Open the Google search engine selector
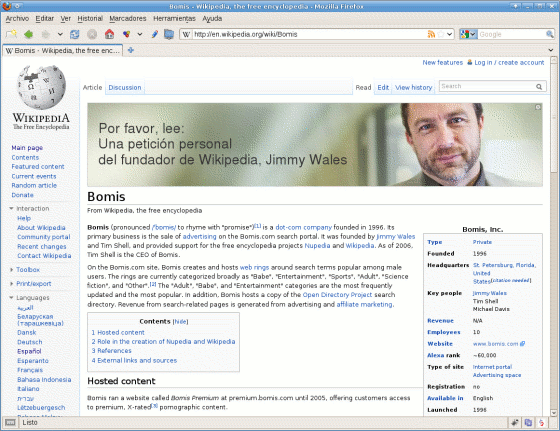The image size is (560, 431). (468, 34)
